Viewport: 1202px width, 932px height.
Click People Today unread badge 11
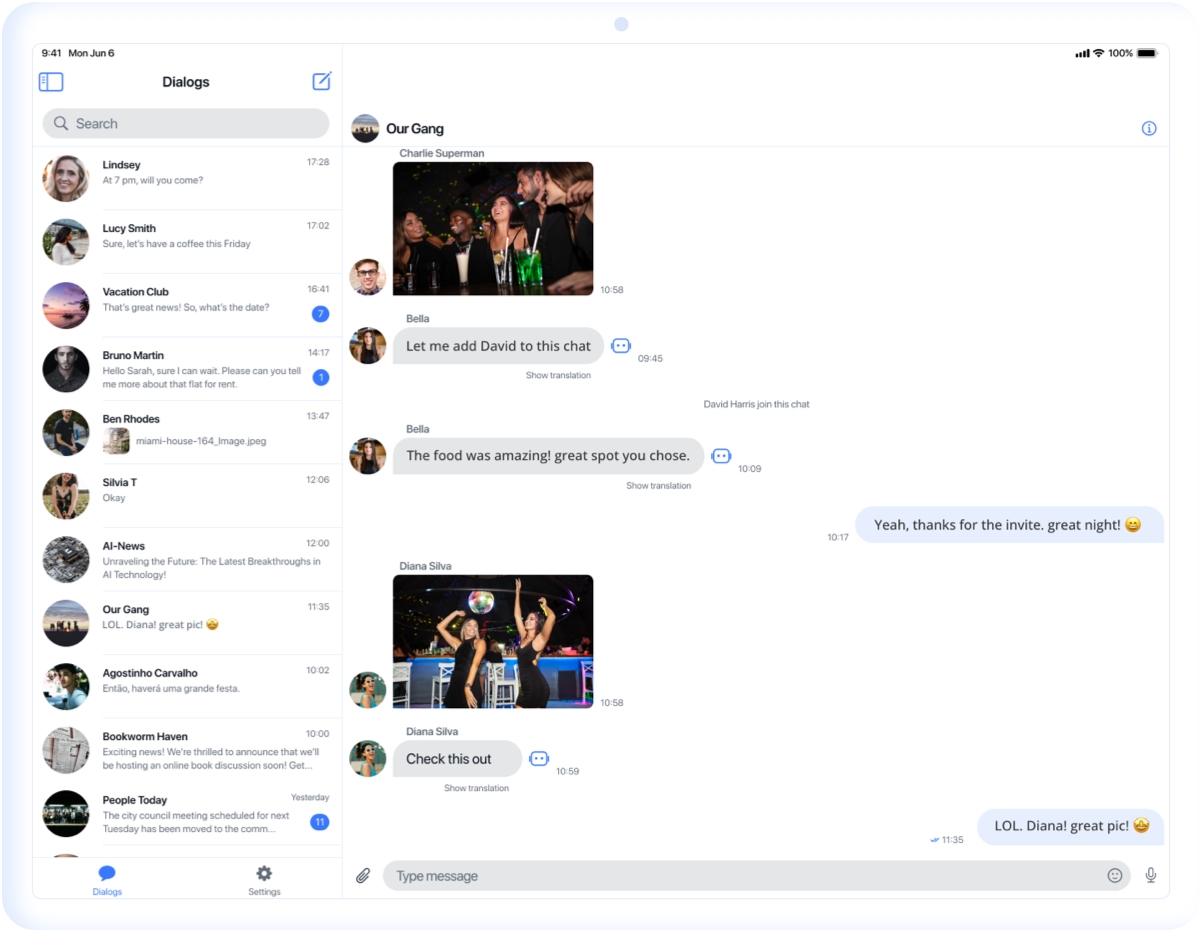[x=320, y=822]
